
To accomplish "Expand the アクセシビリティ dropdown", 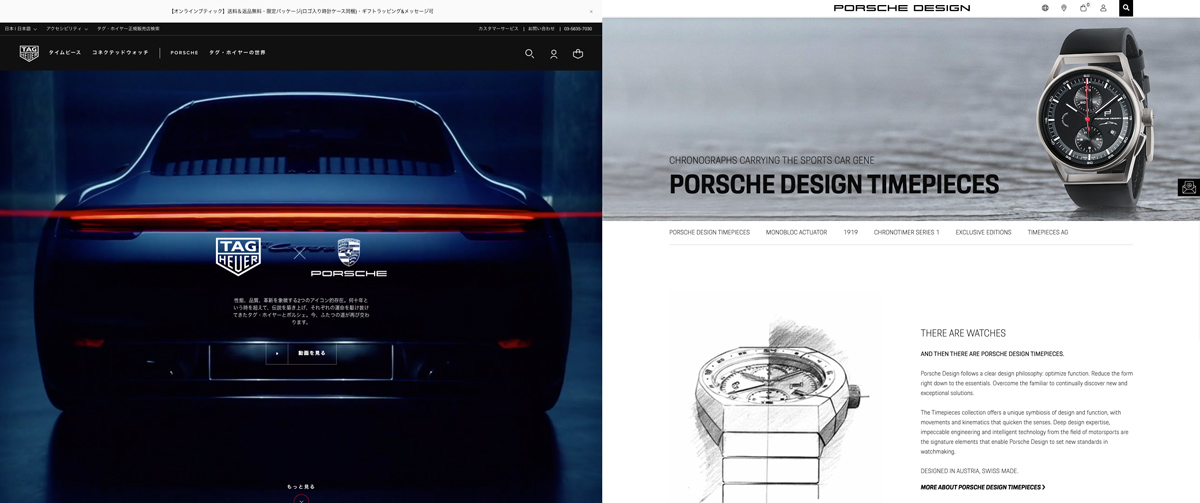I will [x=67, y=29].
